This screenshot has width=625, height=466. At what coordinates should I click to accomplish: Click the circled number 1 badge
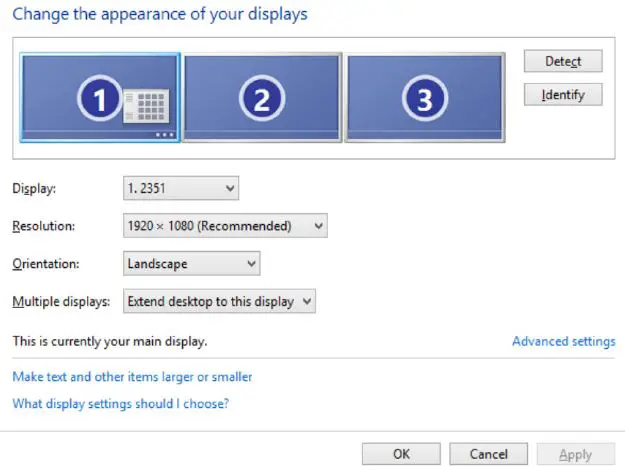(100, 98)
